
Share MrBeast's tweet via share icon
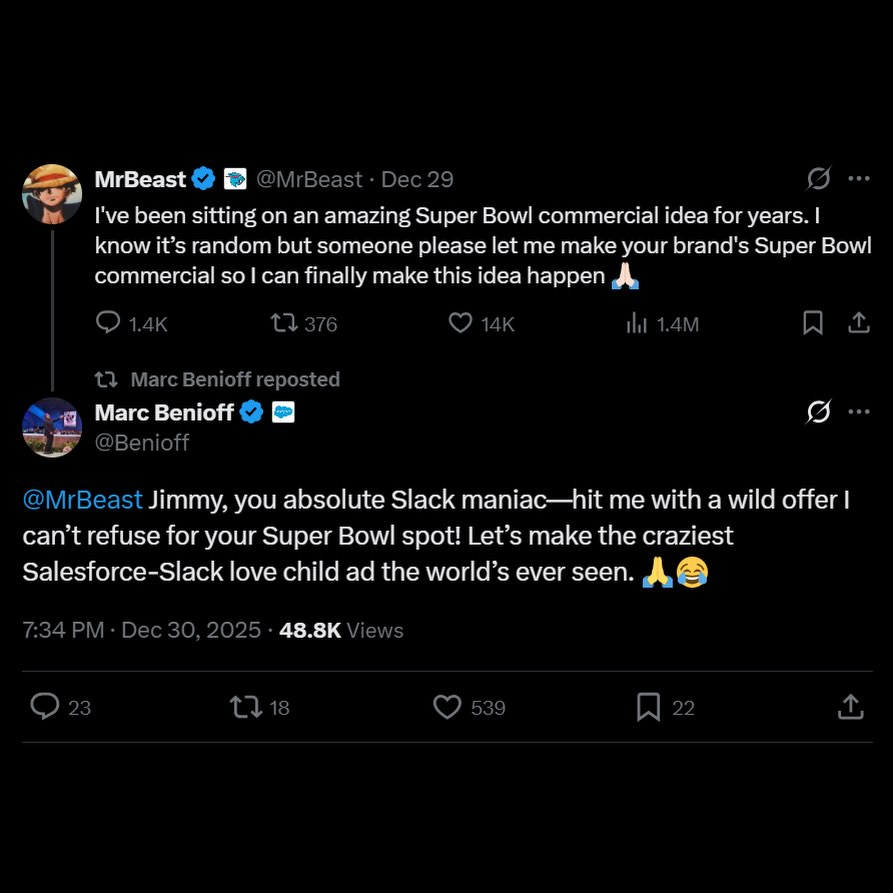click(x=858, y=323)
